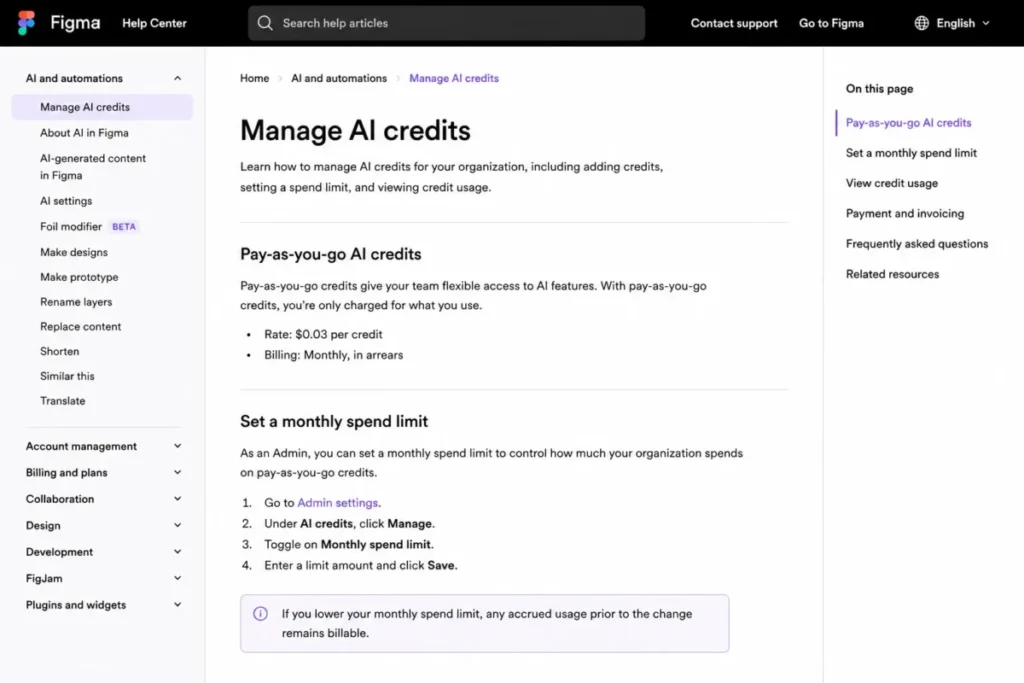Click the Help Center header link
The height and width of the screenshot is (683, 1024).
[x=154, y=23]
